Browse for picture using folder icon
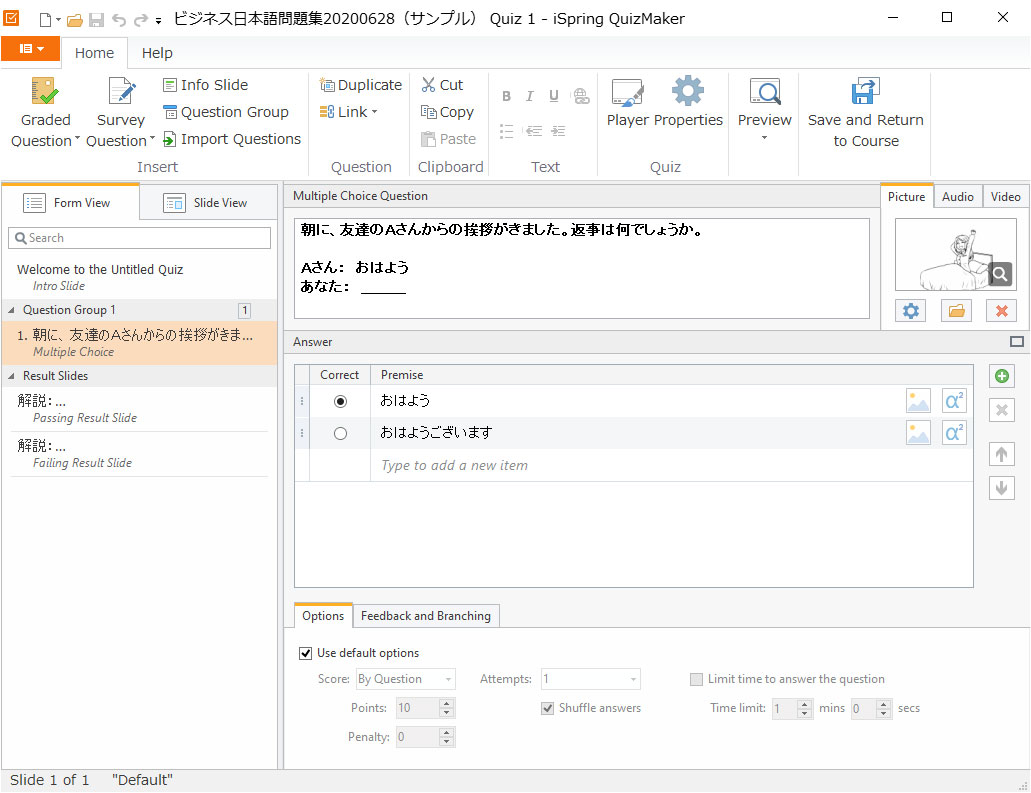 click(956, 311)
